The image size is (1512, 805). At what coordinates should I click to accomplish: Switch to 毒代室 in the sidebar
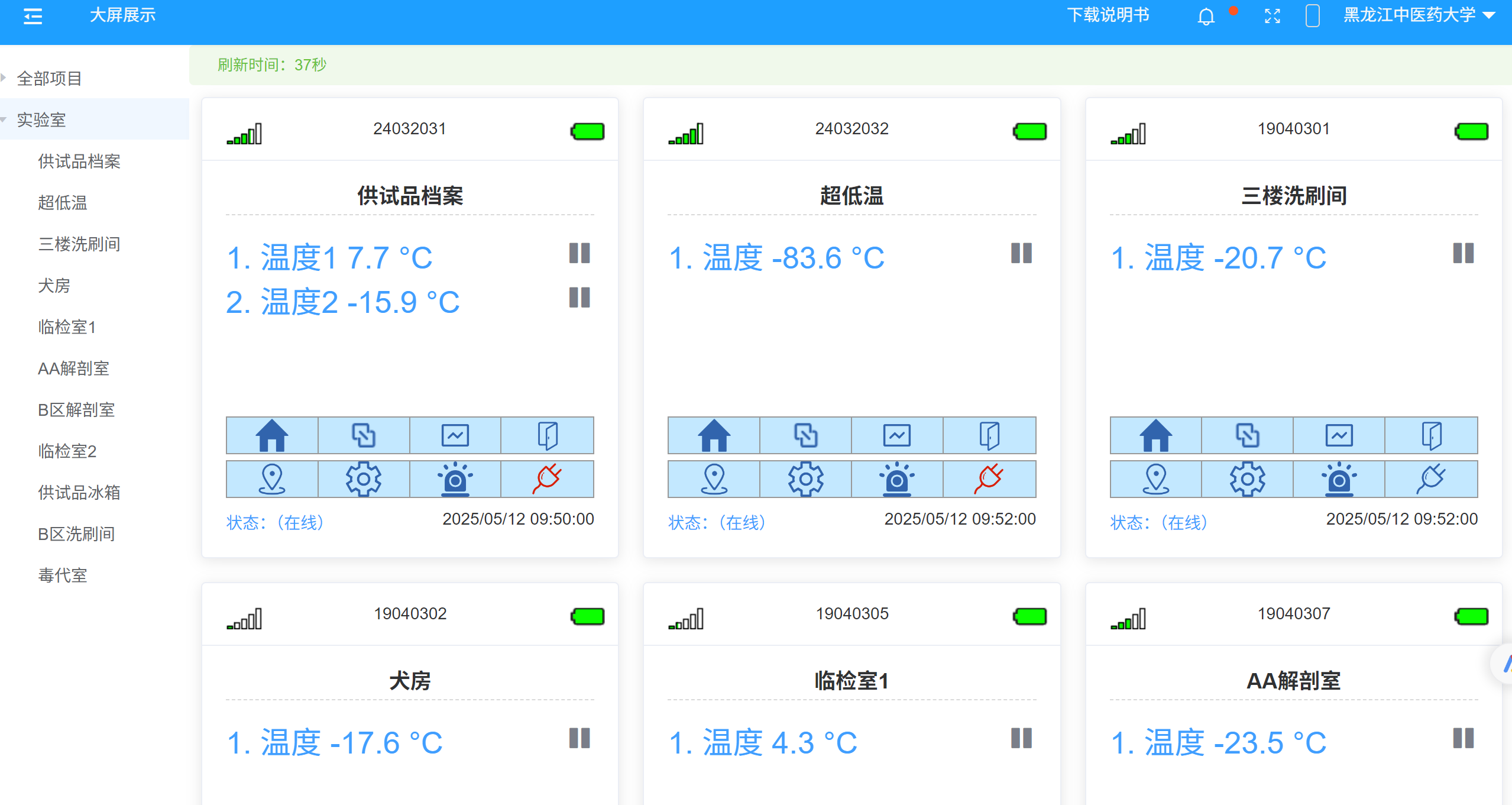[61, 575]
